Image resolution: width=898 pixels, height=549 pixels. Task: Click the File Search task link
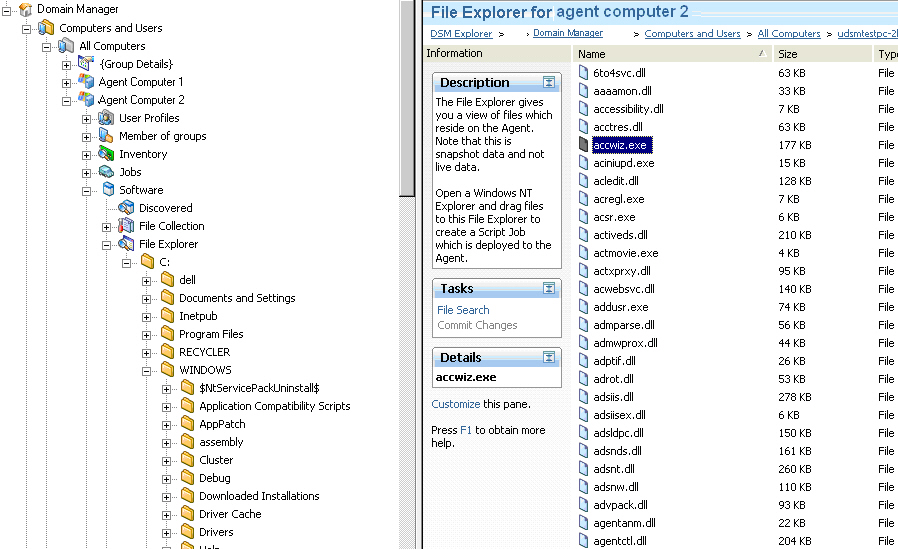click(463, 310)
